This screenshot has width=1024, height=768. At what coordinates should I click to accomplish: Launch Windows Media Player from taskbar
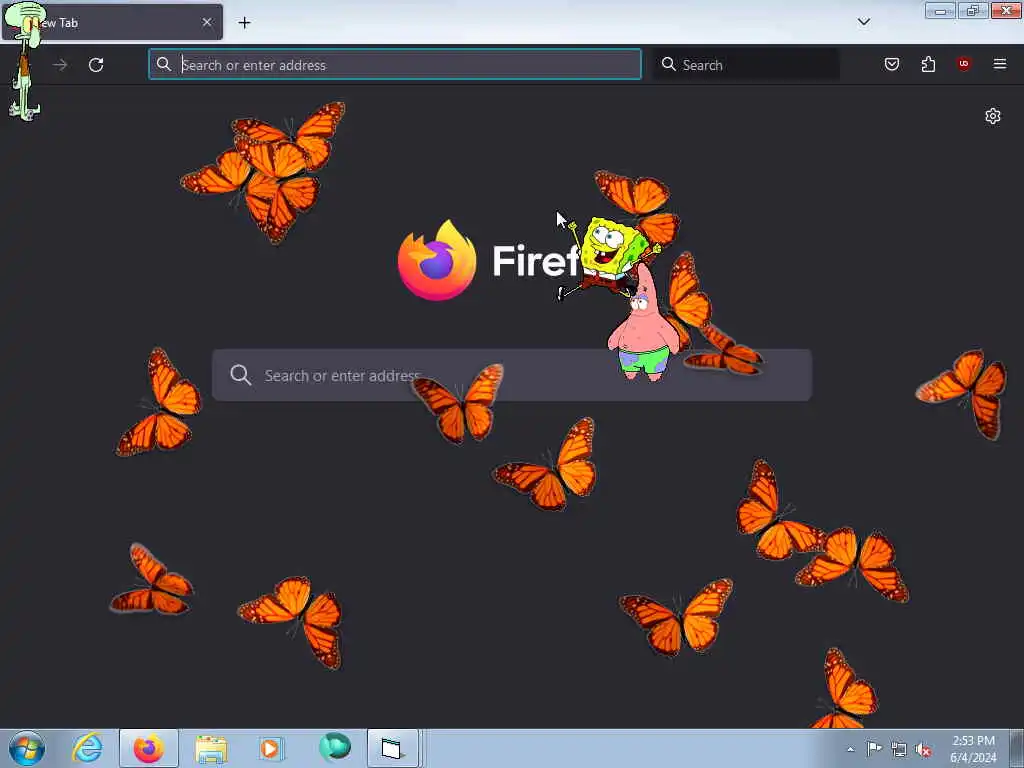point(270,748)
